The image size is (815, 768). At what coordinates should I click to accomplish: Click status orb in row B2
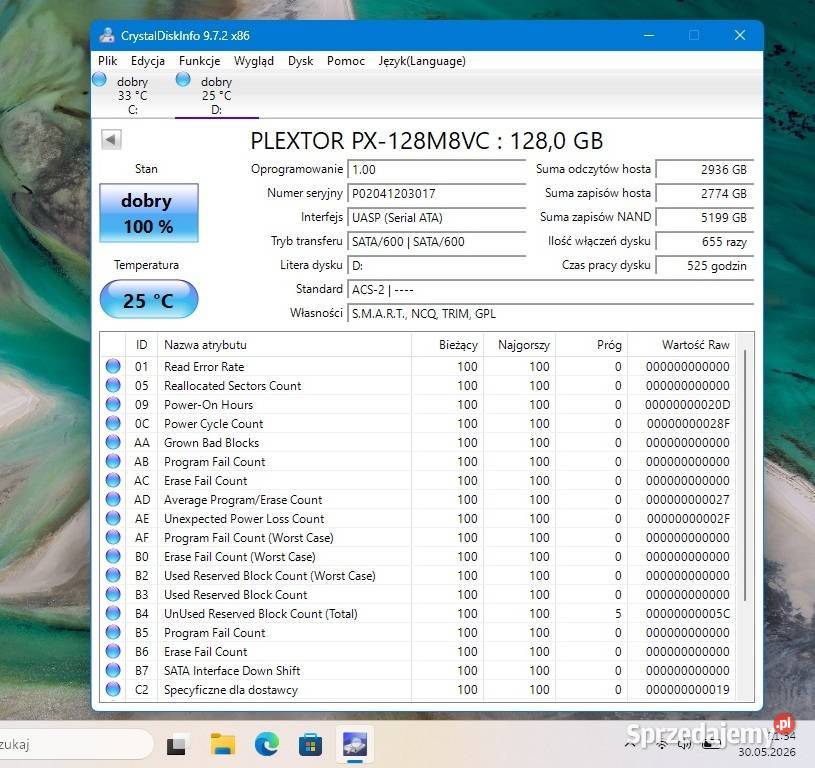113,575
